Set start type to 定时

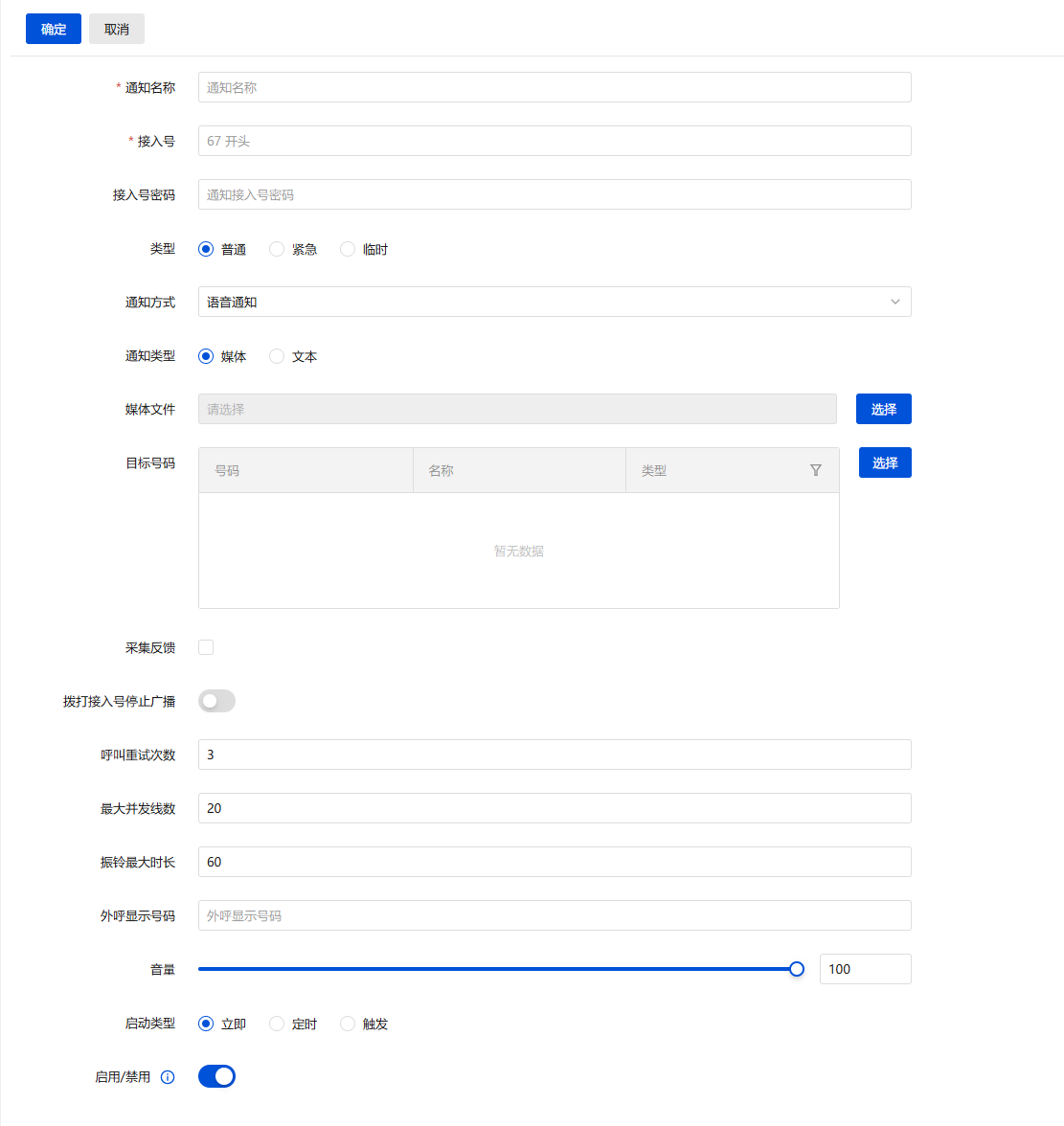coord(277,1024)
